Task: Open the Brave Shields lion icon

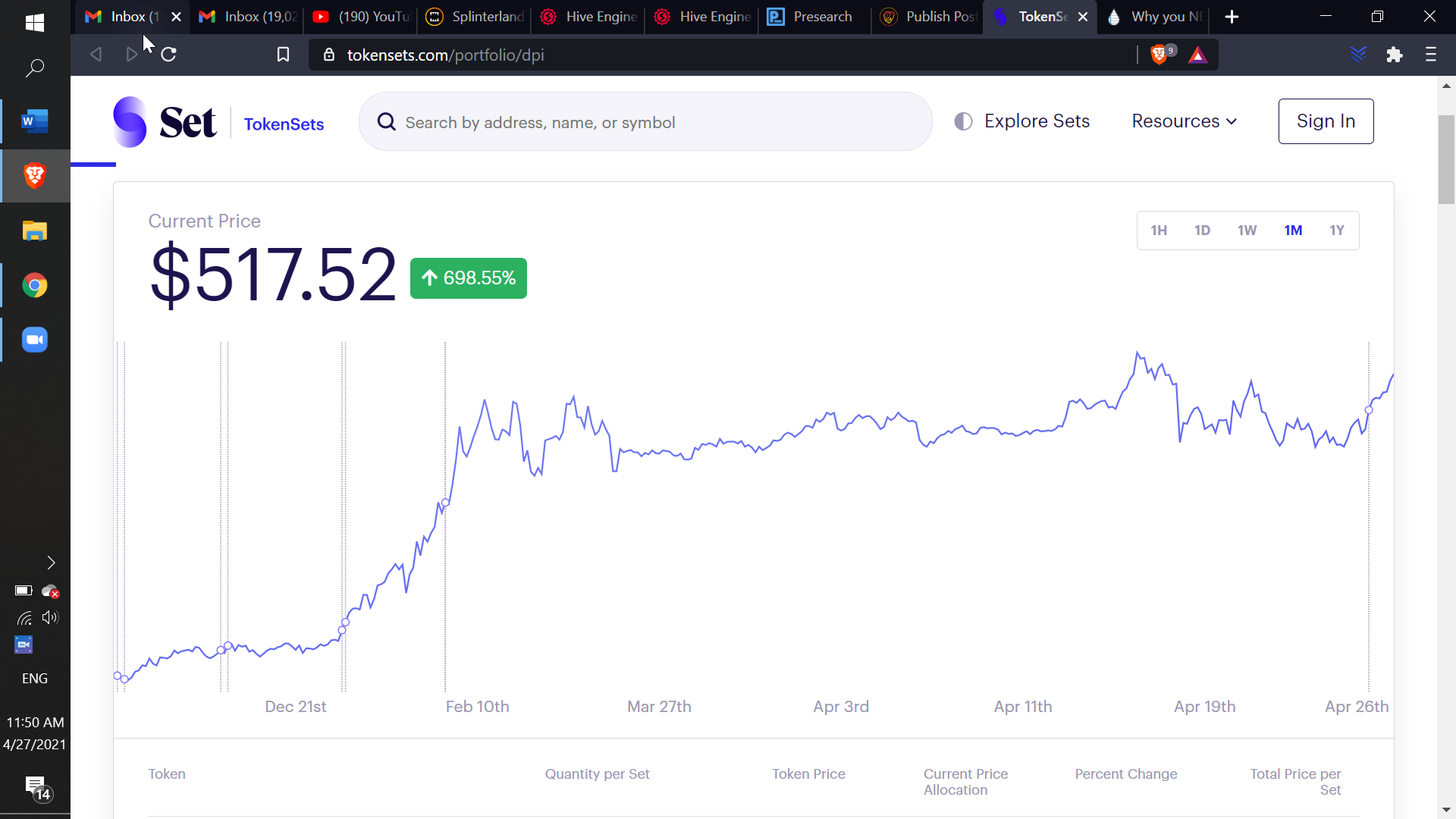Action: (x=1159, y=55)
